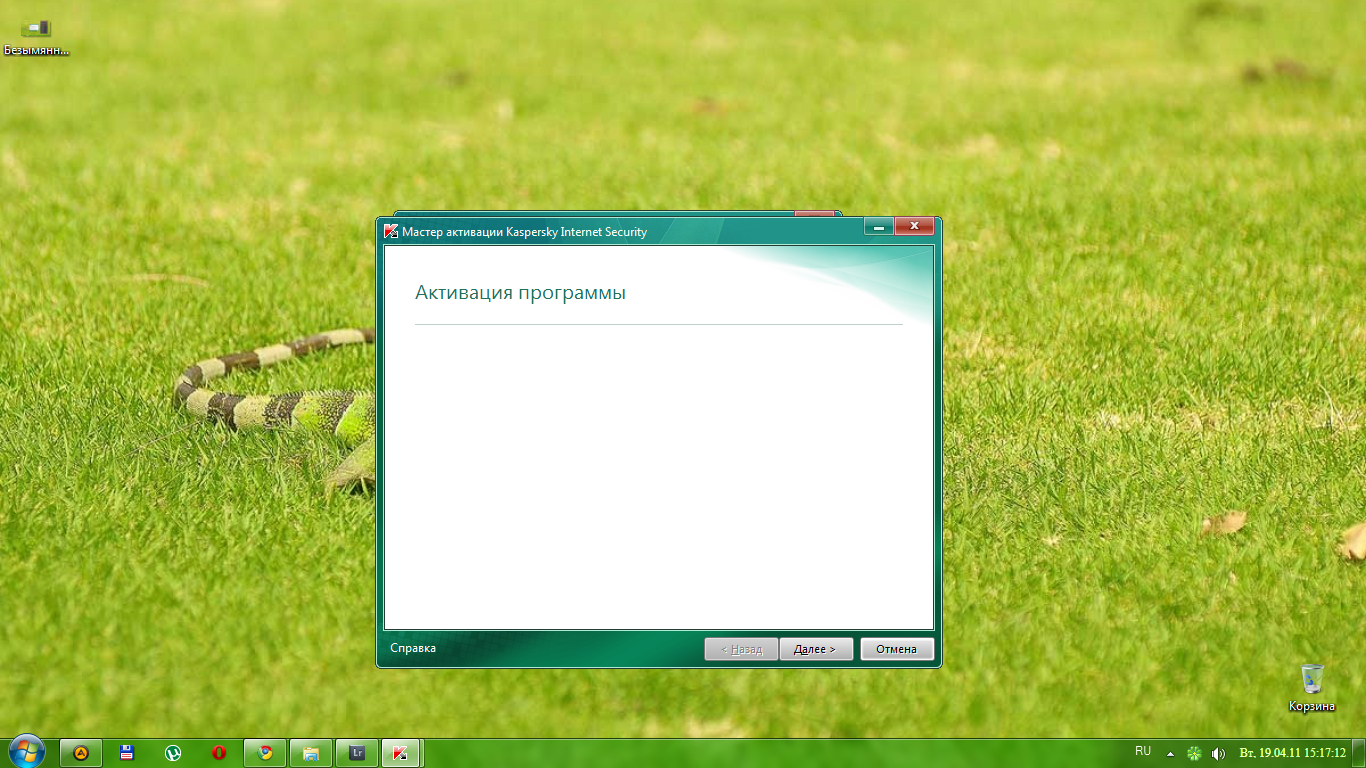Open the RU language indicator
Screen dimensions: 1366x768
(1143, 751)
